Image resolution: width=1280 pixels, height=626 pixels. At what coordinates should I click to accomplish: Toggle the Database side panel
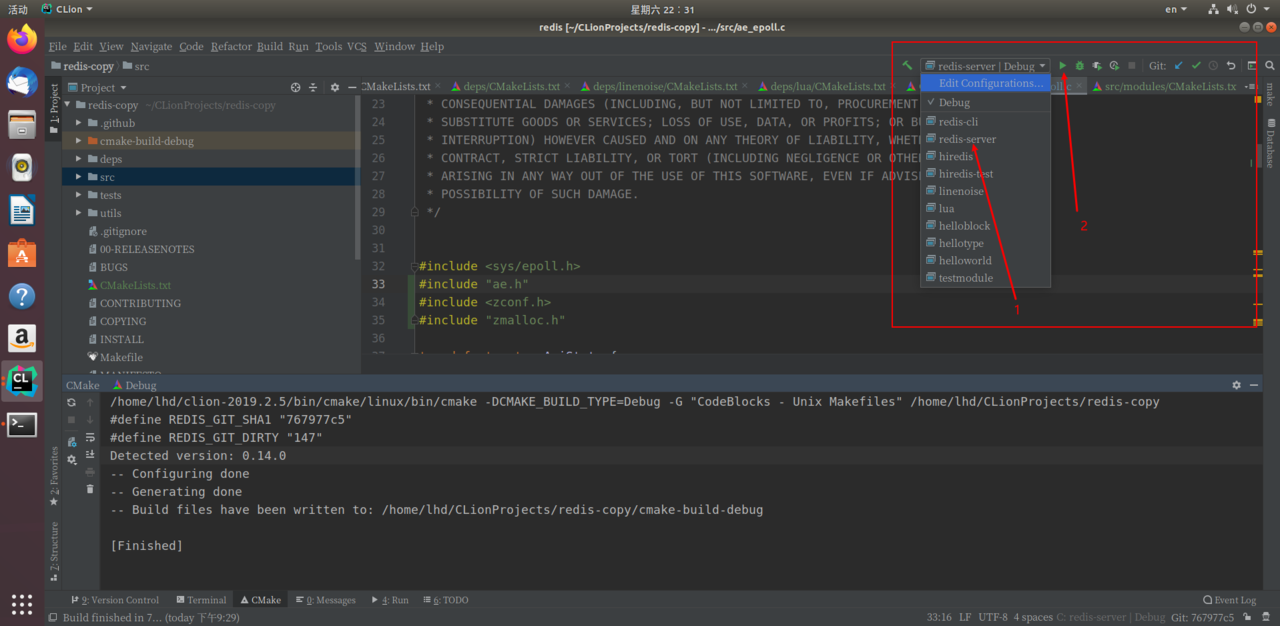point(1270,143)
